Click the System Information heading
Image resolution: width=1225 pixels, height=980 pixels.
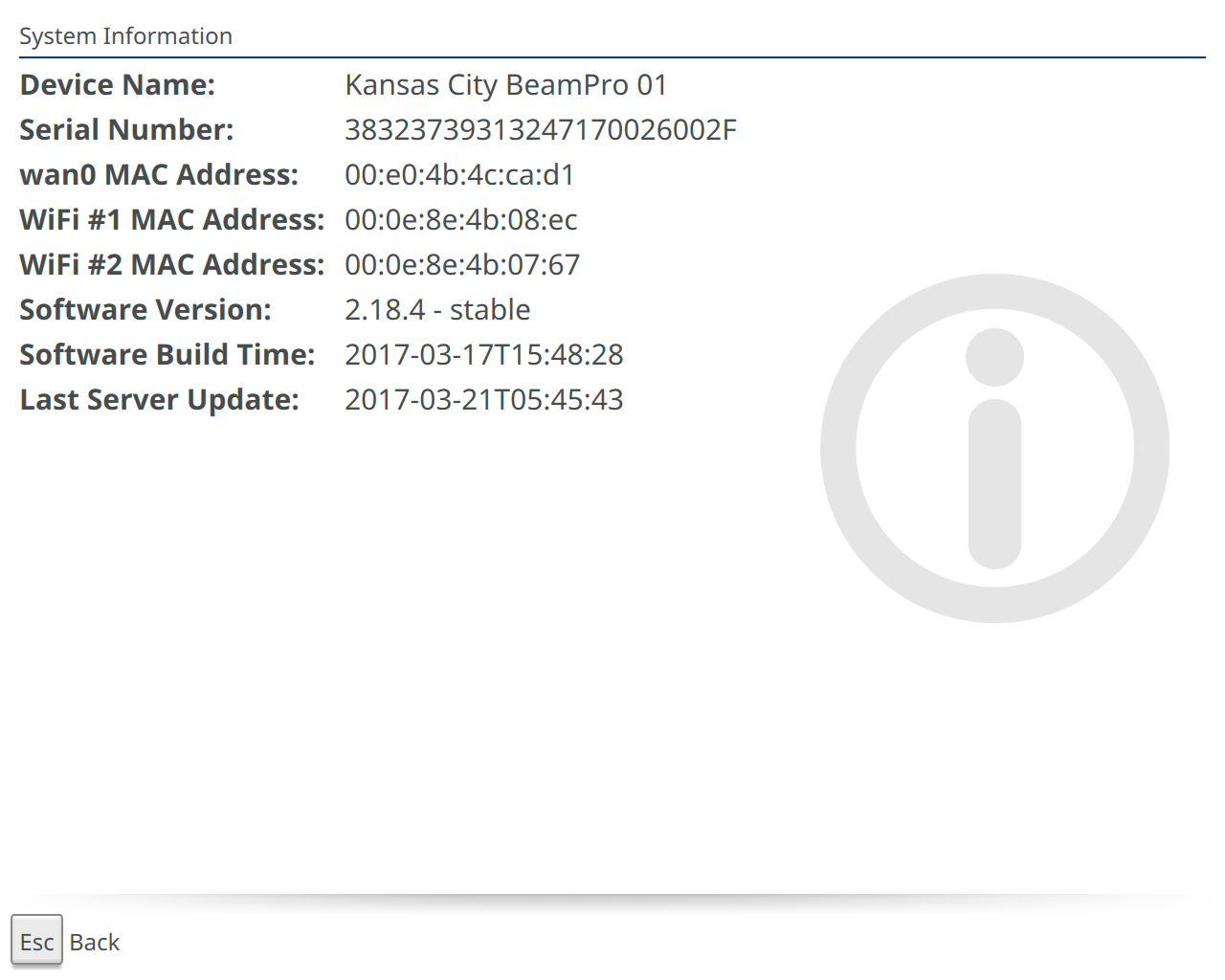(x=125, y=36)
